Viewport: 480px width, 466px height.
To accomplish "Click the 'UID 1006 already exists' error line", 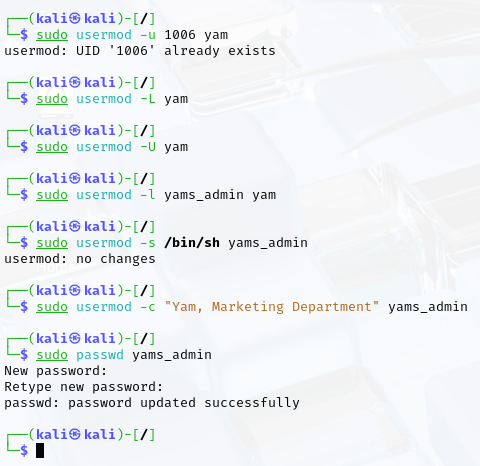I will (x=140, y=51).
